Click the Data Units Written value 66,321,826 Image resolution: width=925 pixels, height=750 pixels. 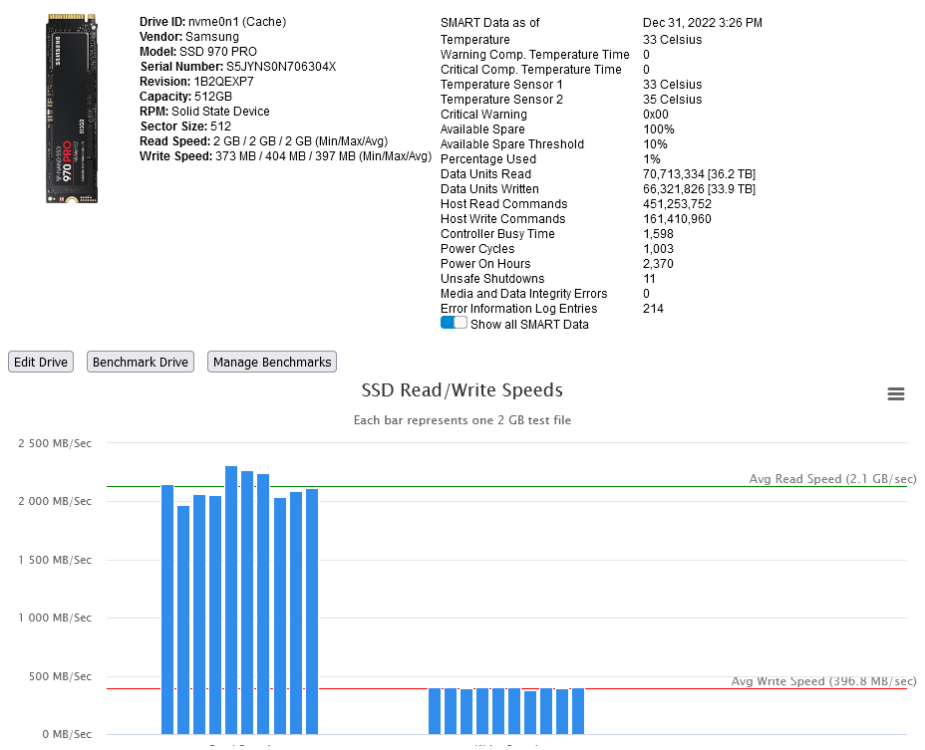click(699, 189)
